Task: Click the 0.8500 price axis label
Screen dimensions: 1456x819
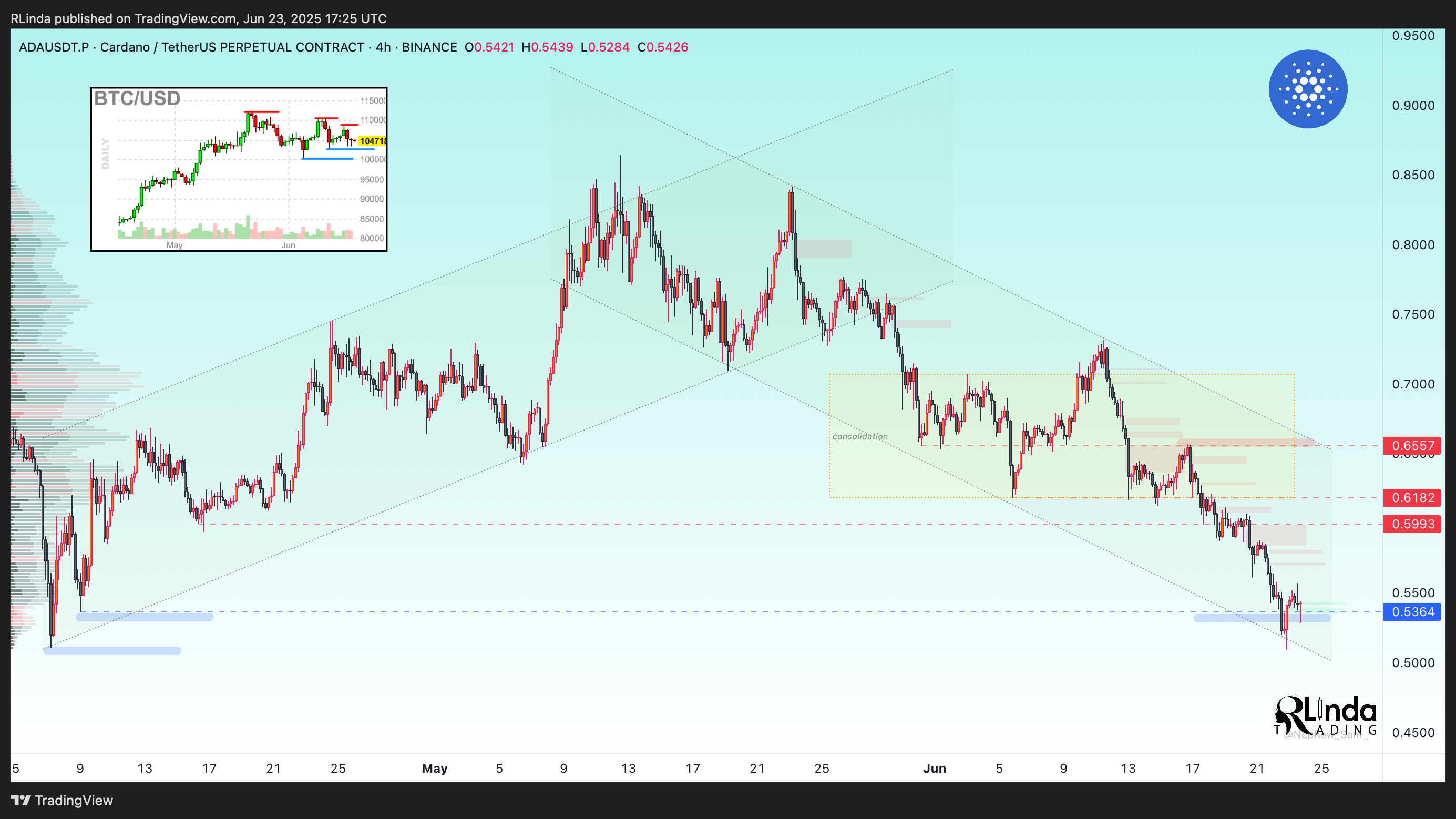Action: [x=1413, y=175]
